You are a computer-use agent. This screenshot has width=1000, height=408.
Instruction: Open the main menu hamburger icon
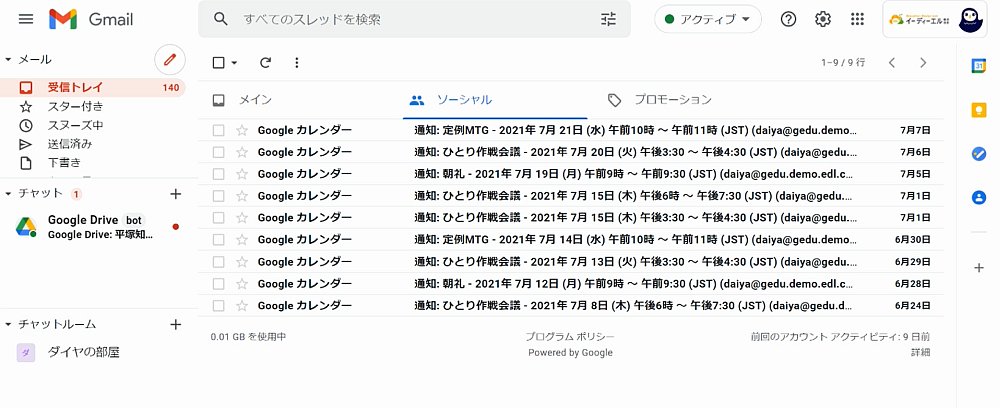(x=26, y=19)
